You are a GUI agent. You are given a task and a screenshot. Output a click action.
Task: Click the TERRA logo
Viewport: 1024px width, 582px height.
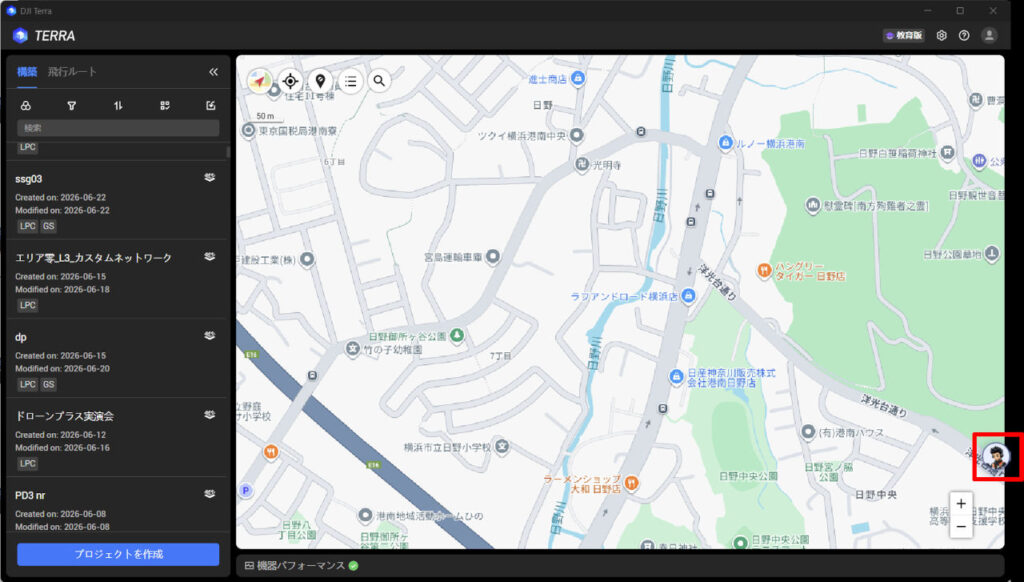click(x=44, y=35)
